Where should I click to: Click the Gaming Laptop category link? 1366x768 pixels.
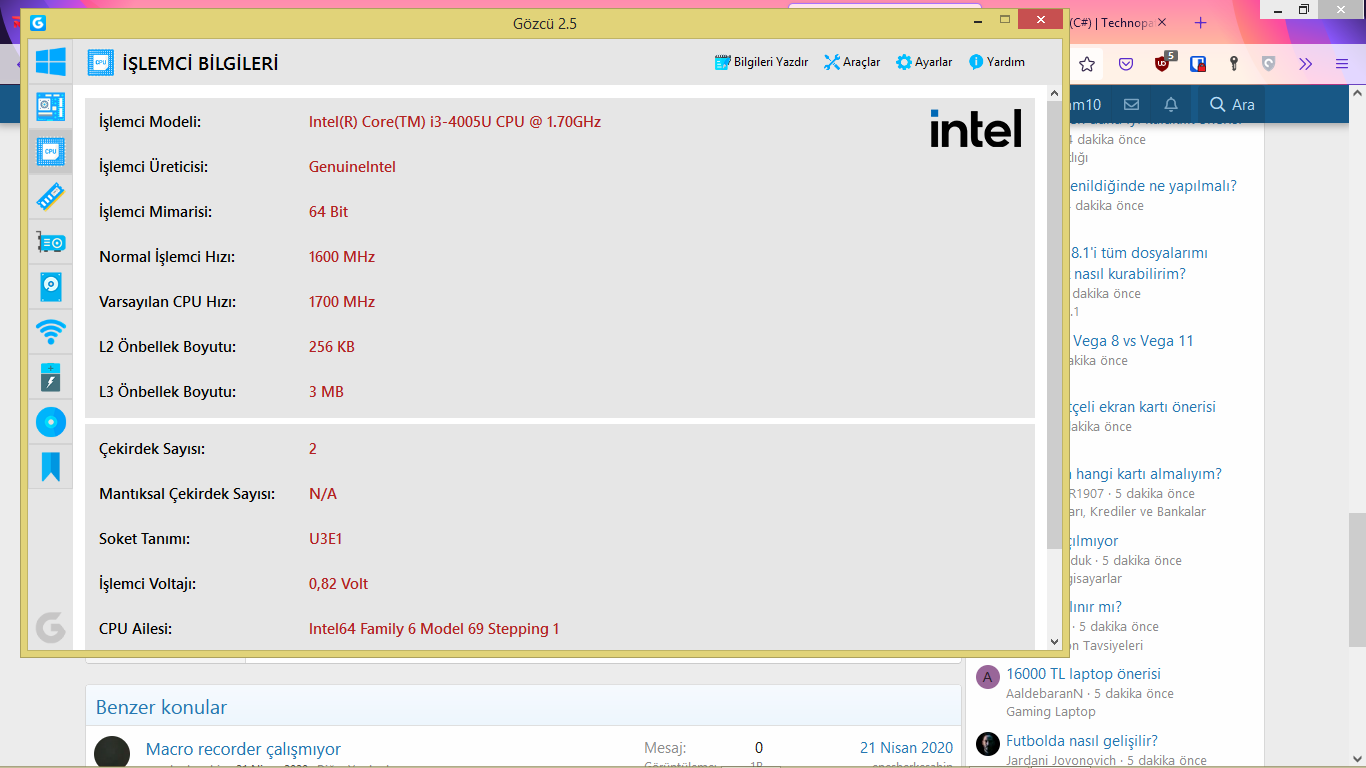1051,712
